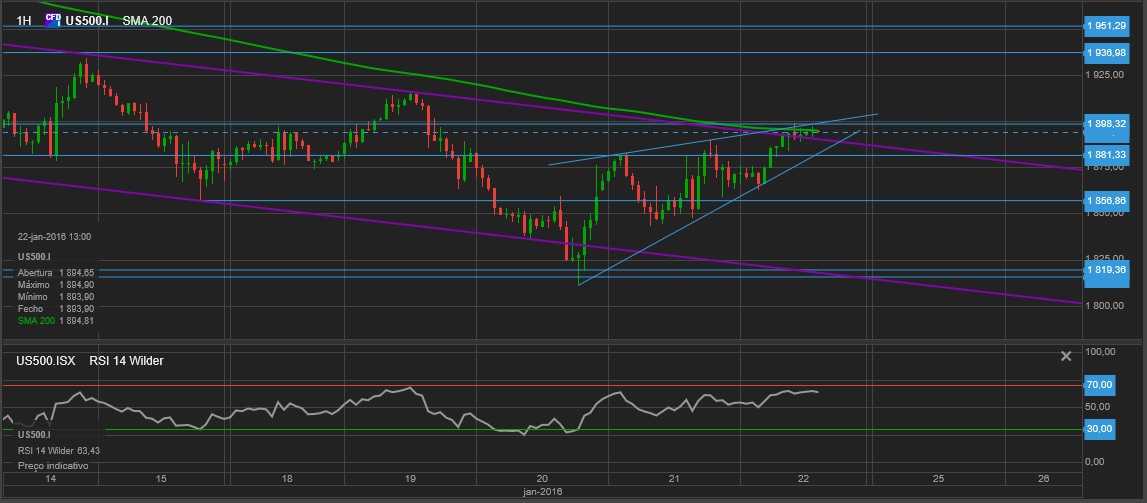Screen dimensions: 1147x503
Task: Click the 22-jan-2016 13:00 timestamp
Action: (55, 237)
